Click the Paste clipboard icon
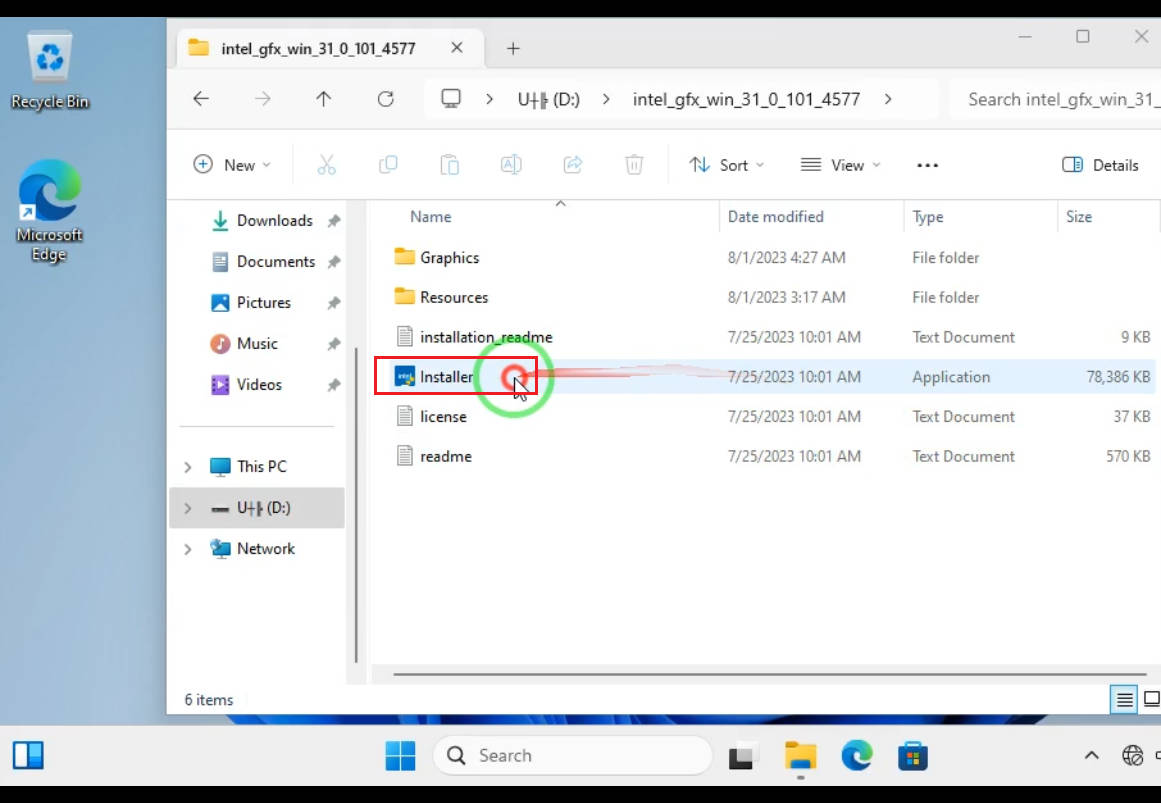1161x803 pixels. 450,165
